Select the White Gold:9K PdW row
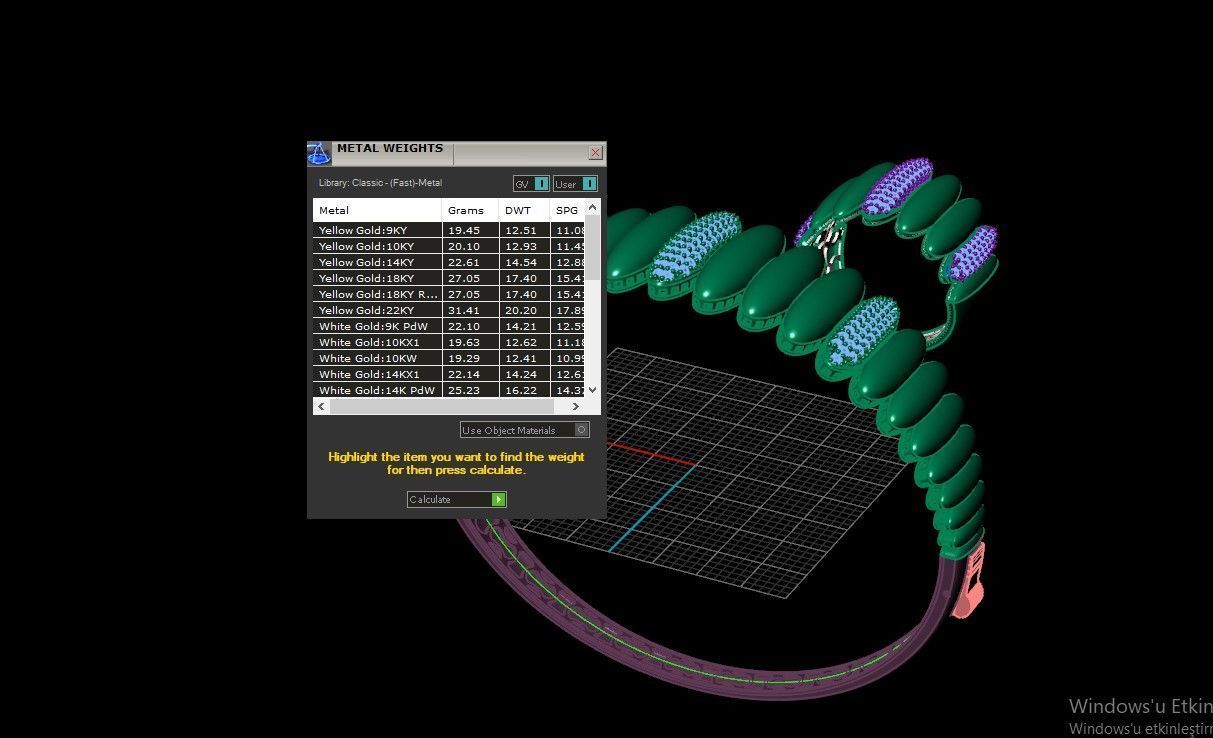The width and height of the screenshot is (1213, 738). pos(449,326)
